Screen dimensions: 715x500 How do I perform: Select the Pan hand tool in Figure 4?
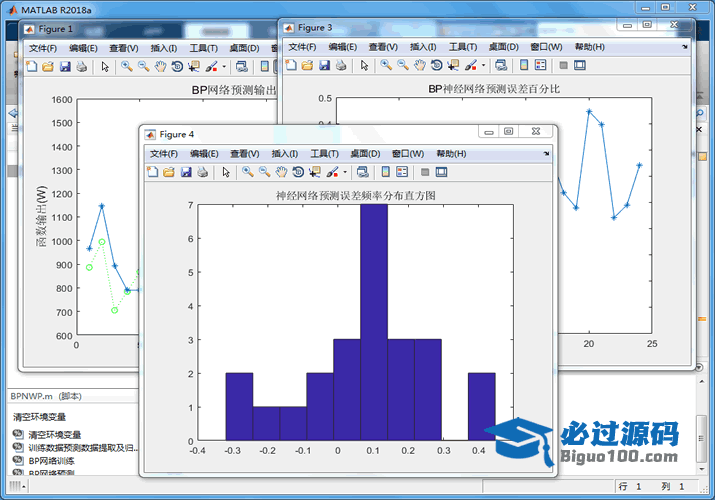(x=281, y=172)
